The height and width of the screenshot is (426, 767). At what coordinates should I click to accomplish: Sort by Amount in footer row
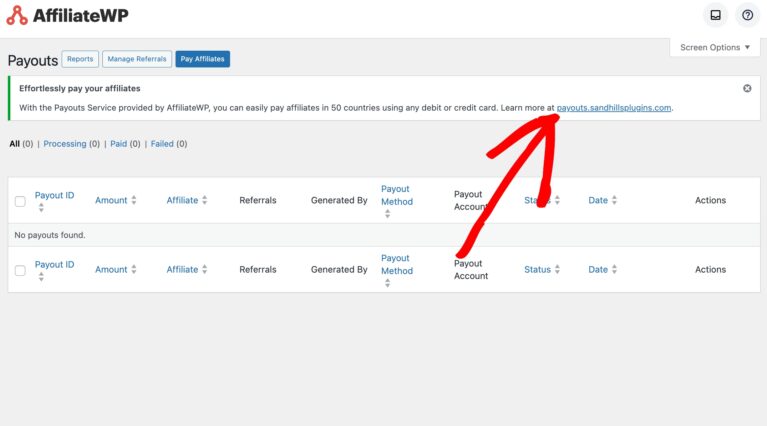coord(111,269)
